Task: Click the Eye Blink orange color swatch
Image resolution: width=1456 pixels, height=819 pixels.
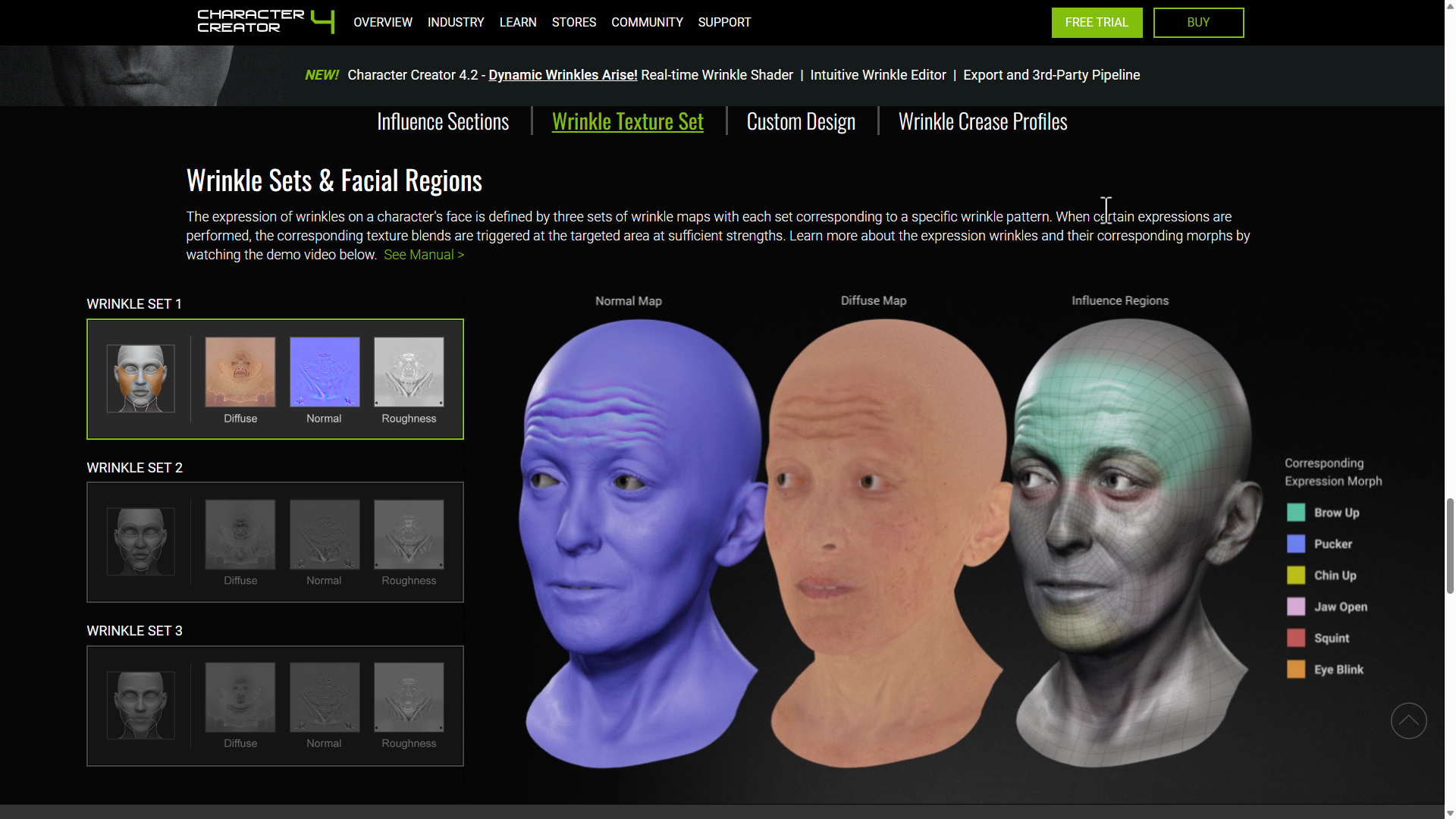Action: click(1296, 670)
